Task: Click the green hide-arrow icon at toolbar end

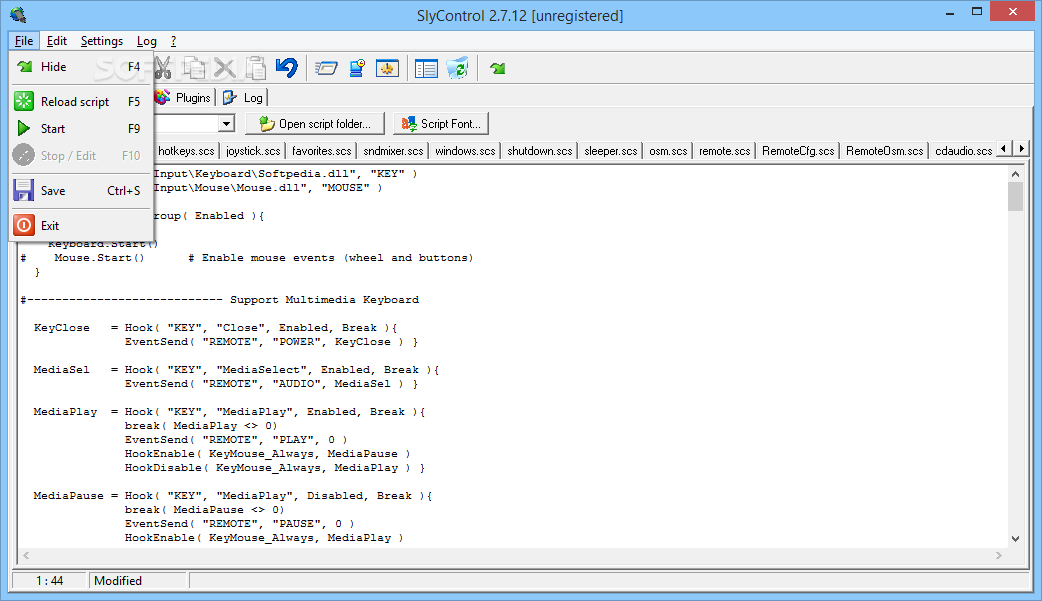Action: pyautogui.click(x=497, y=68)
